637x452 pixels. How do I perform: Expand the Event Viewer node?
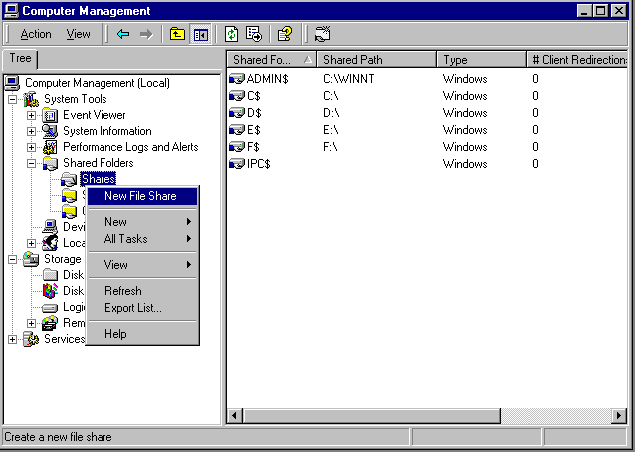click(31, 115)
